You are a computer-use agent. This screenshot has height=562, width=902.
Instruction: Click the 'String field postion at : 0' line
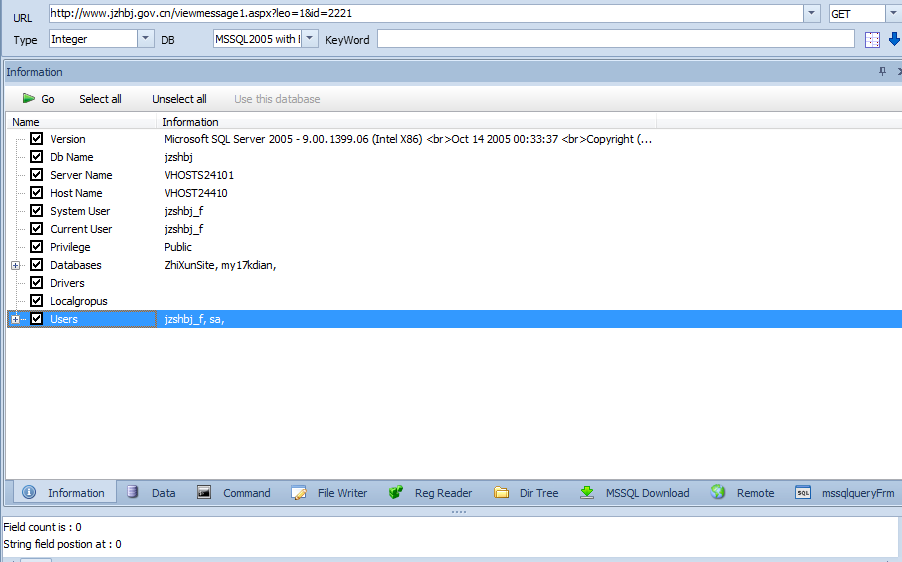coord(62,544)
